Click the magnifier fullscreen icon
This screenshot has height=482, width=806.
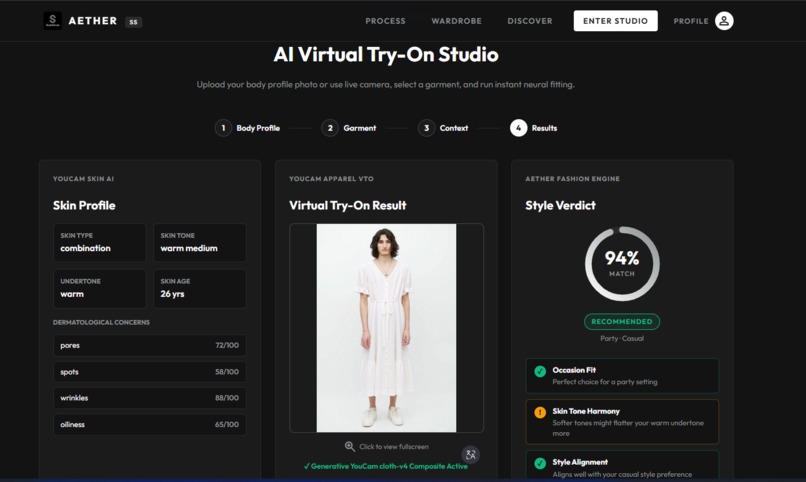350,447
